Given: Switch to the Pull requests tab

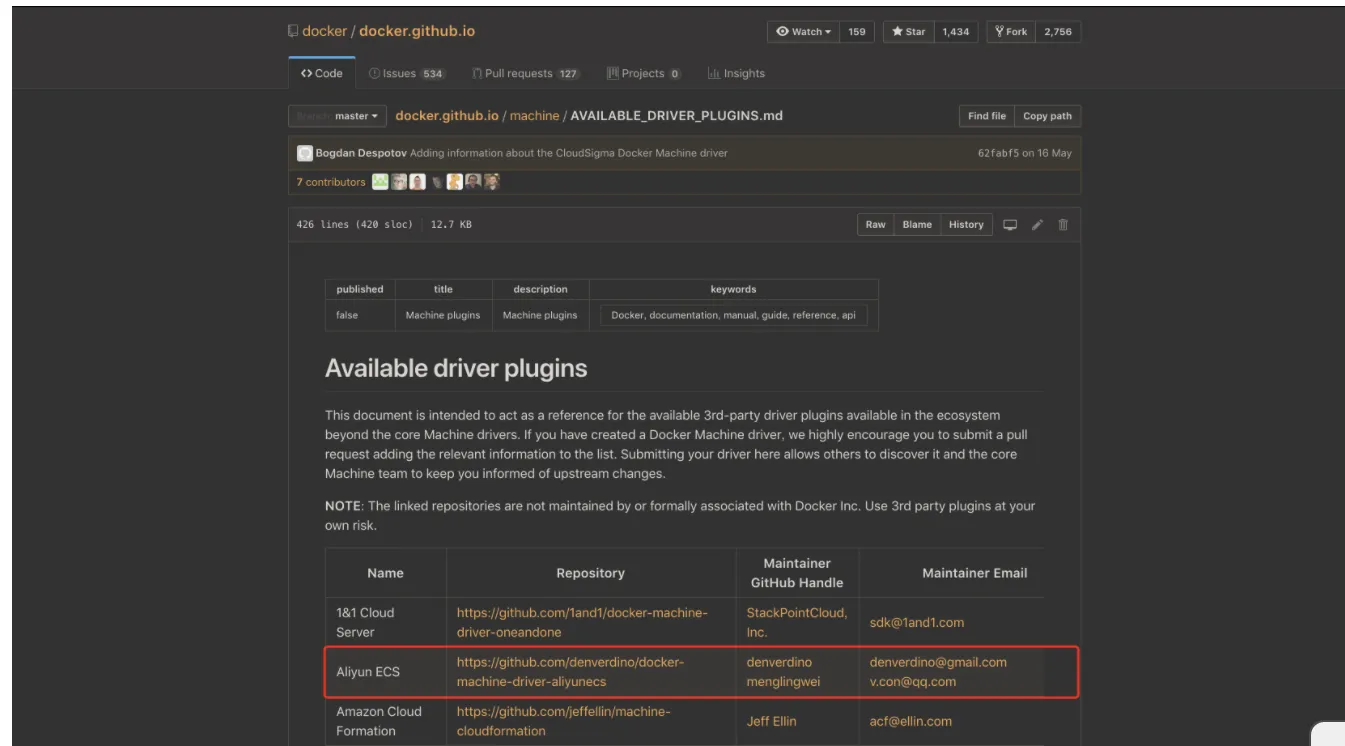Looking at the screenshot, I should 526,73.
